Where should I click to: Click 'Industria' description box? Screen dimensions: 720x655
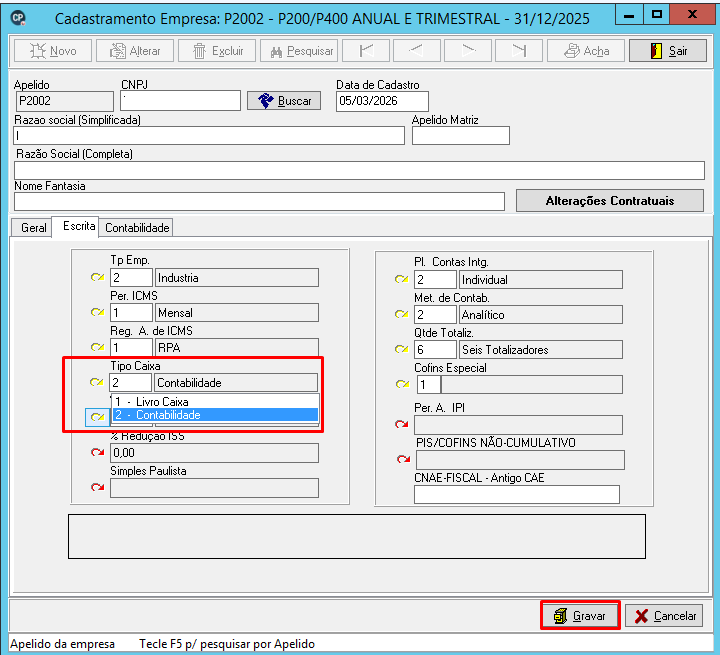coord(237,278)
